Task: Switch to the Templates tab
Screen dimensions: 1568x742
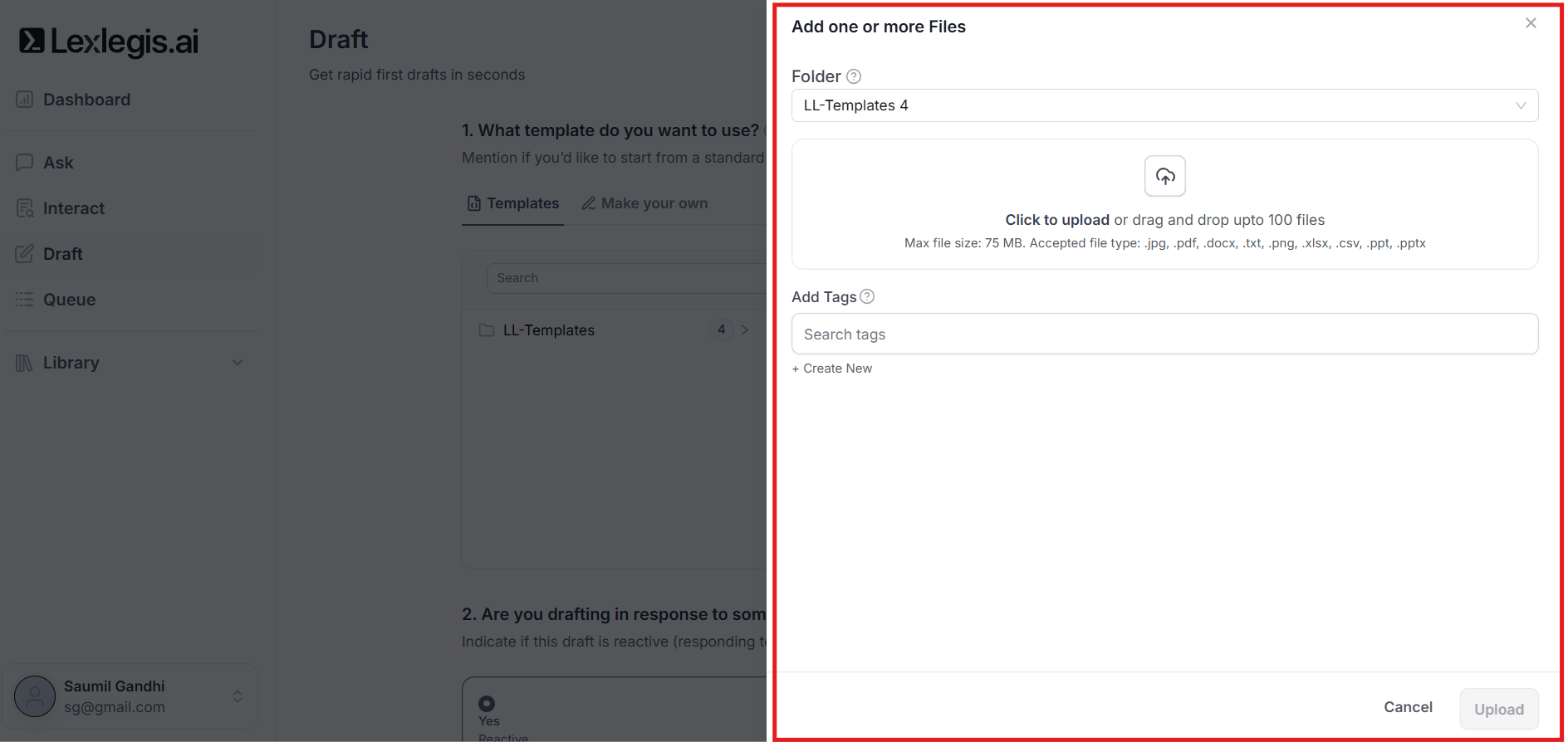Action: pos(513,203)
